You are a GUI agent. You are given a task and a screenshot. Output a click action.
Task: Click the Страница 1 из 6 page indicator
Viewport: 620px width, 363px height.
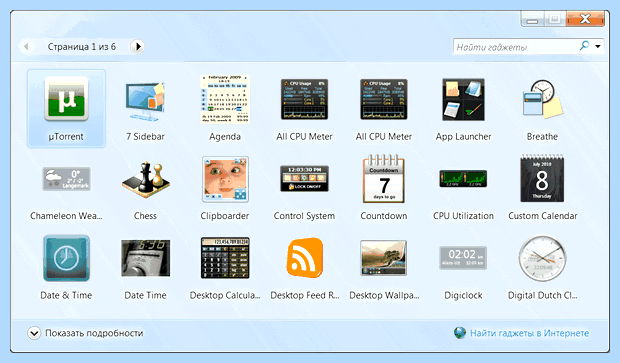(82, 47)
